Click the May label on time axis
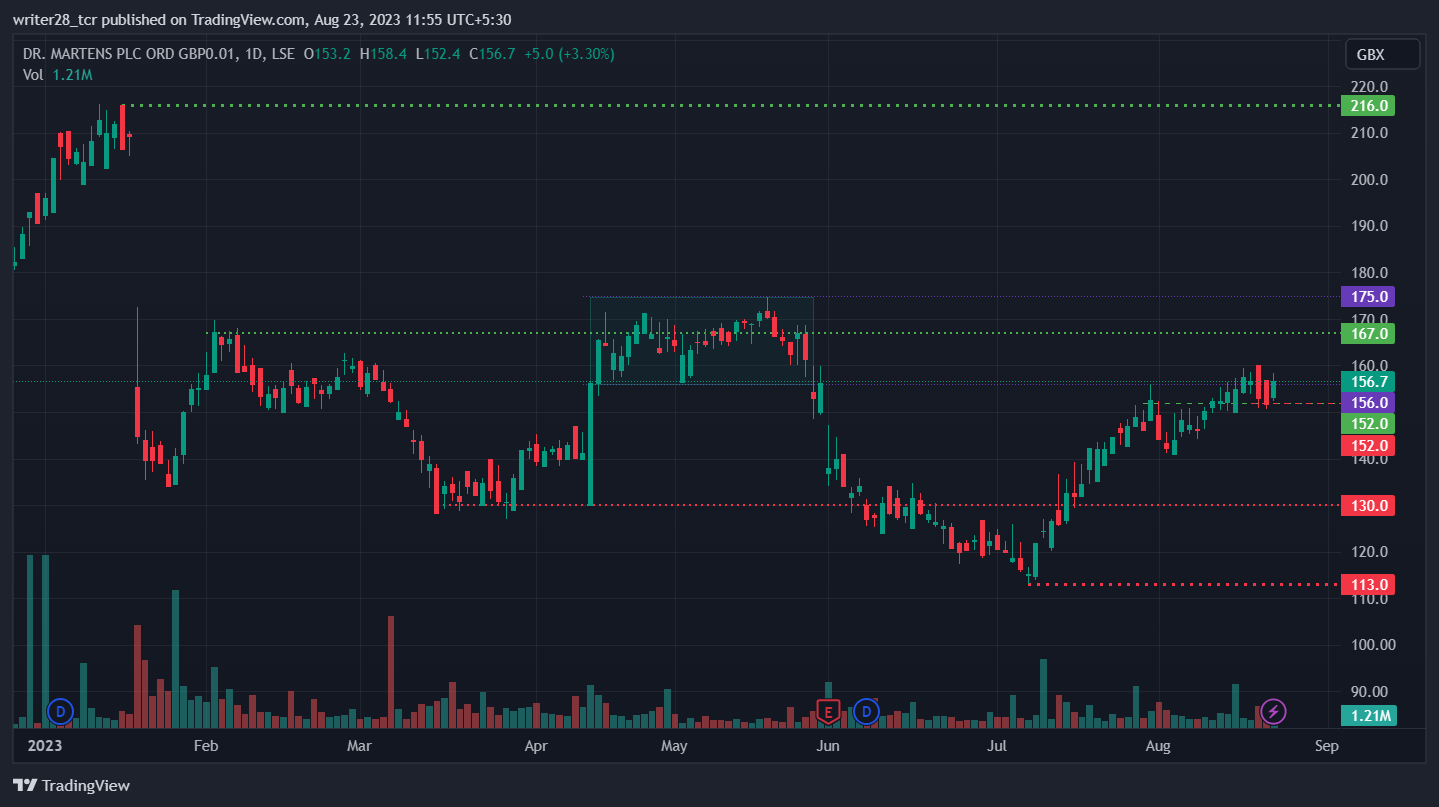1439x807 pixels. click(x=674, y=746)
